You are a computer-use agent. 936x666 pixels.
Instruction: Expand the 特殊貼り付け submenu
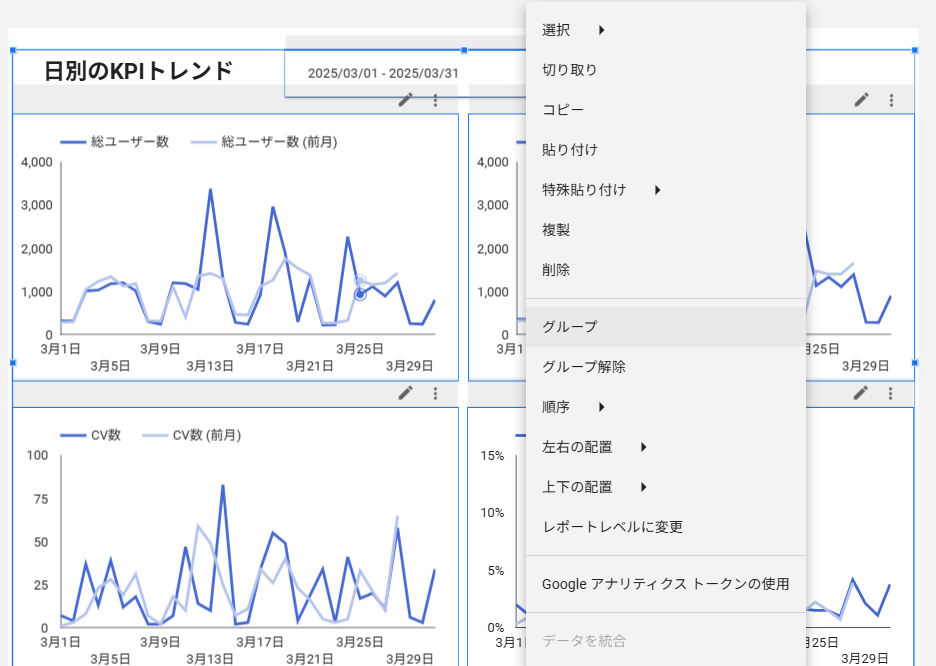click(x=601, y=190)
